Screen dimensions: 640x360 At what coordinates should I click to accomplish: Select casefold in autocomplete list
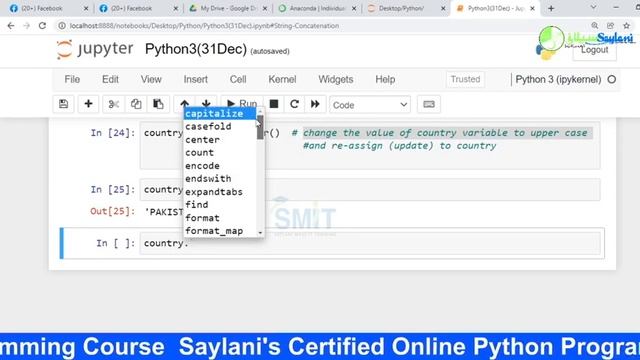[x=220, y=127]
